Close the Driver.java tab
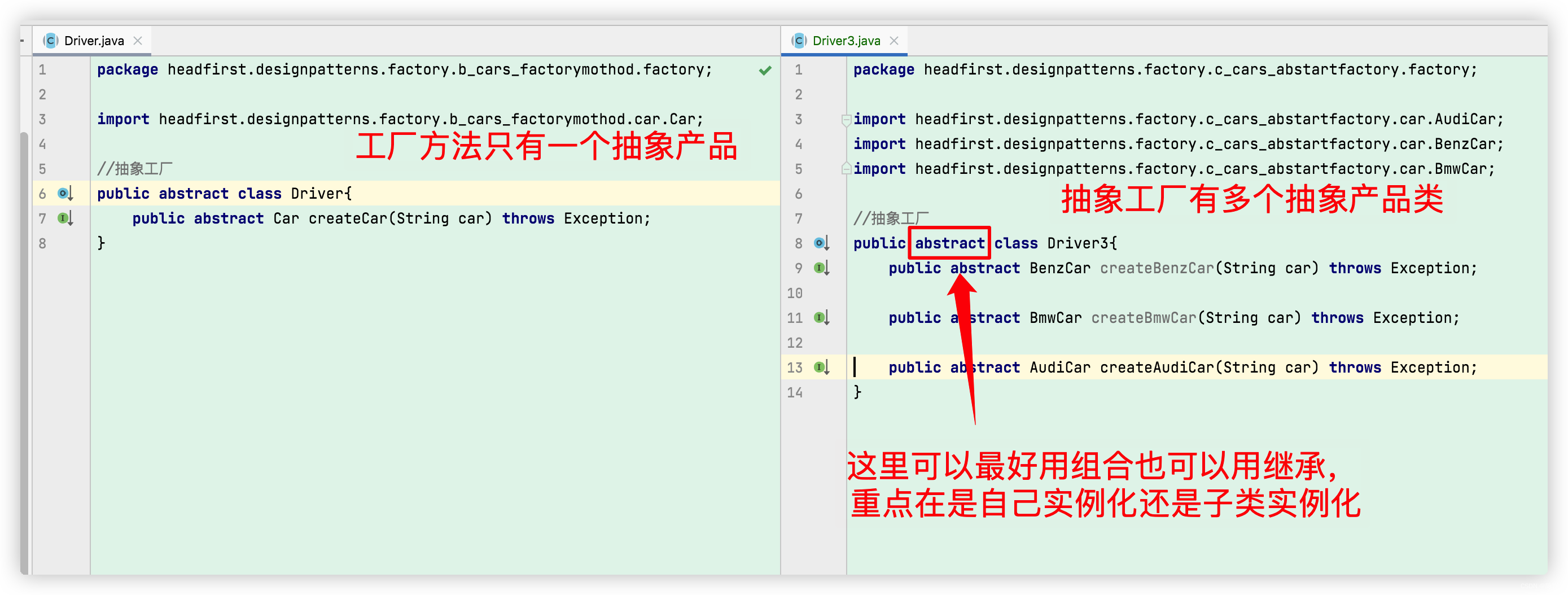1568x595 pixels. click(138, 41)
